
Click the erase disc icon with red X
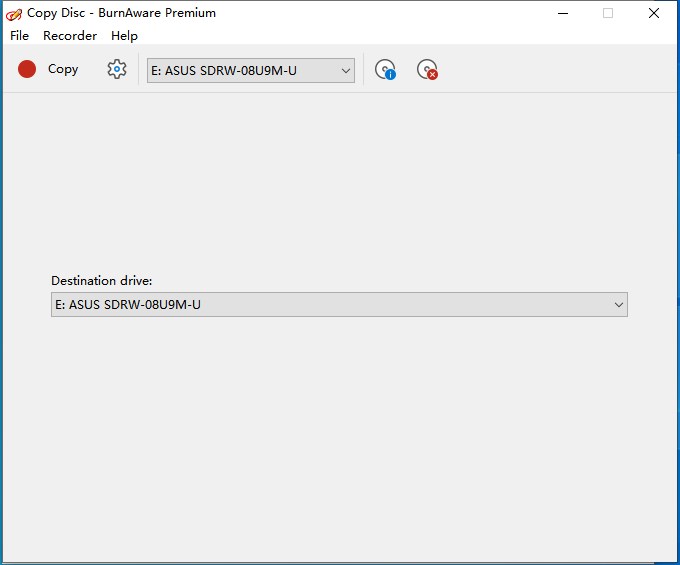(427, 70)
